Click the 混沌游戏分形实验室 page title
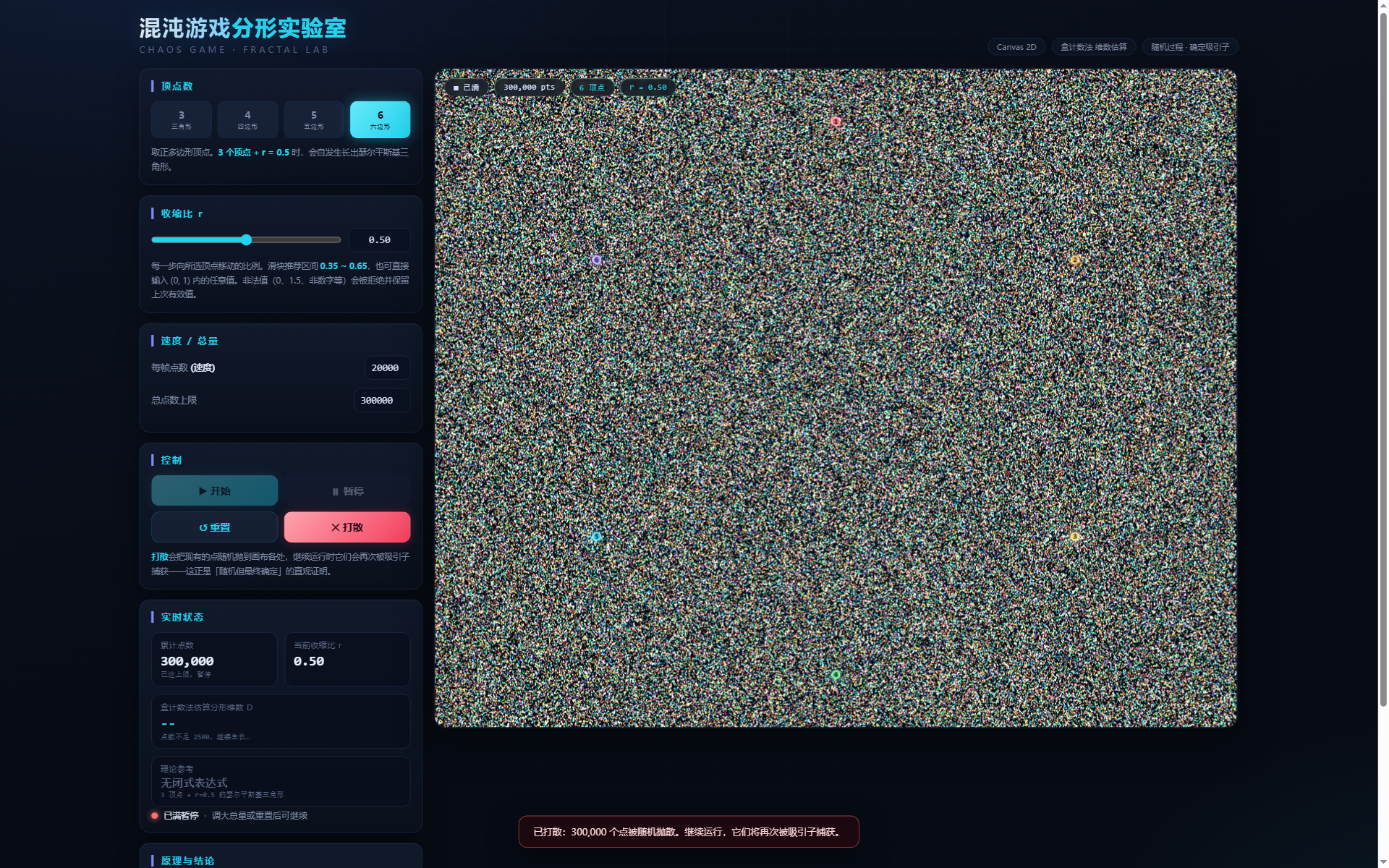1389x868 pixels. point(243,28)
